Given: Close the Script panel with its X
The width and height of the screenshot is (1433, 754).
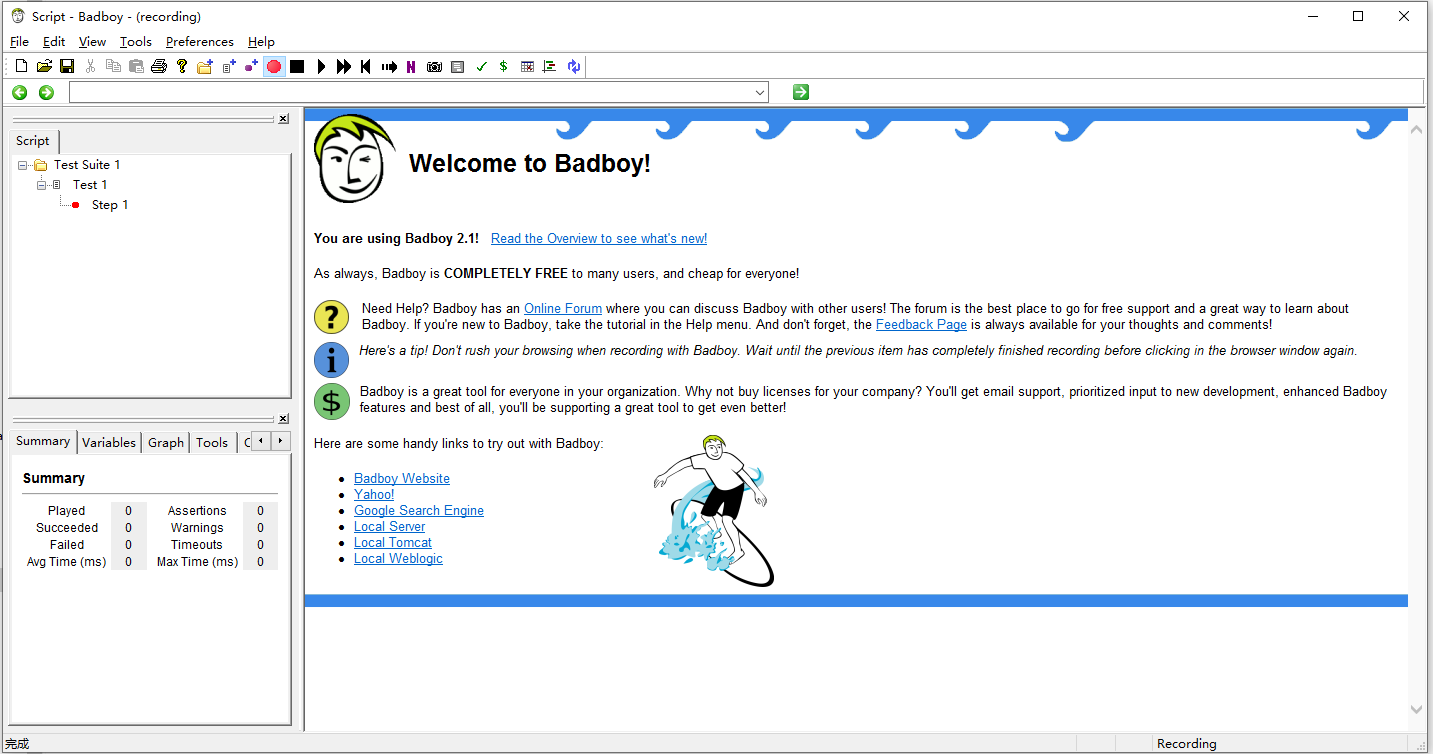Looking at the screenshot, I should pyautogui.click(x=283, y=119).
